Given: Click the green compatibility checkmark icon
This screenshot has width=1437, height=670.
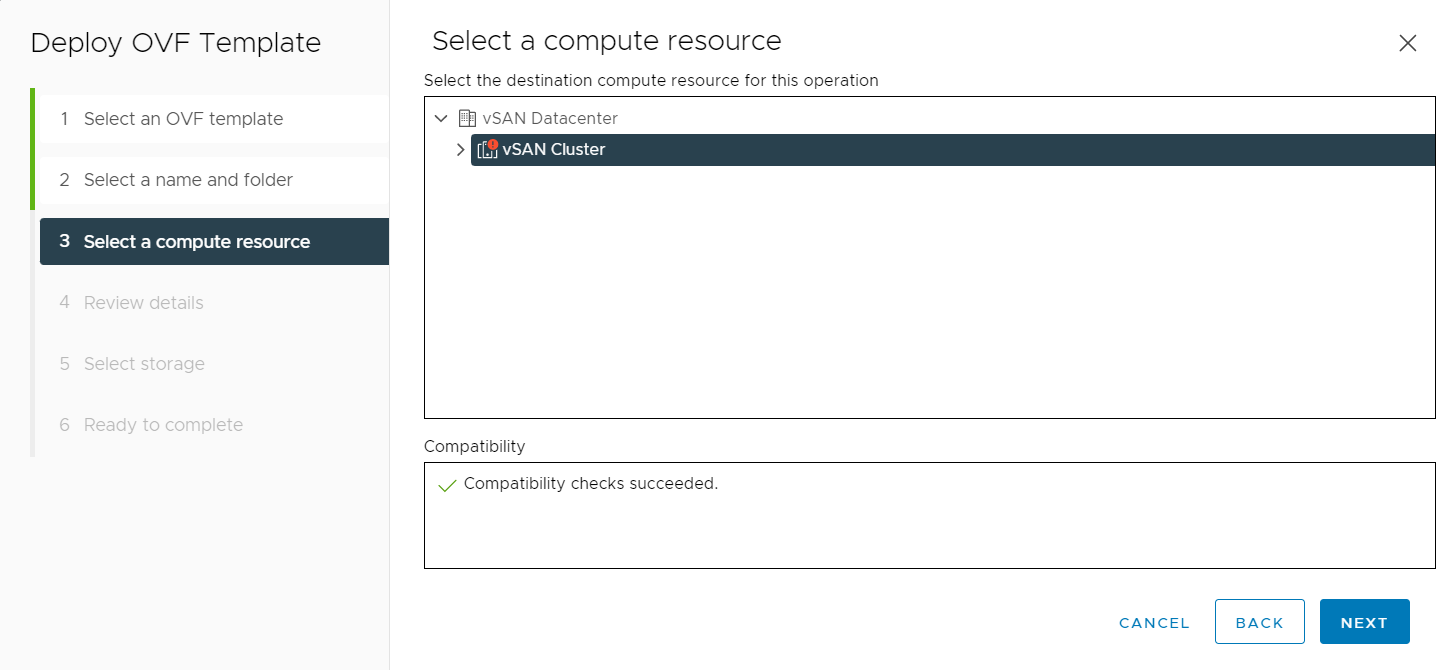Looking at the screenshot, I should [x=447, y=485].
